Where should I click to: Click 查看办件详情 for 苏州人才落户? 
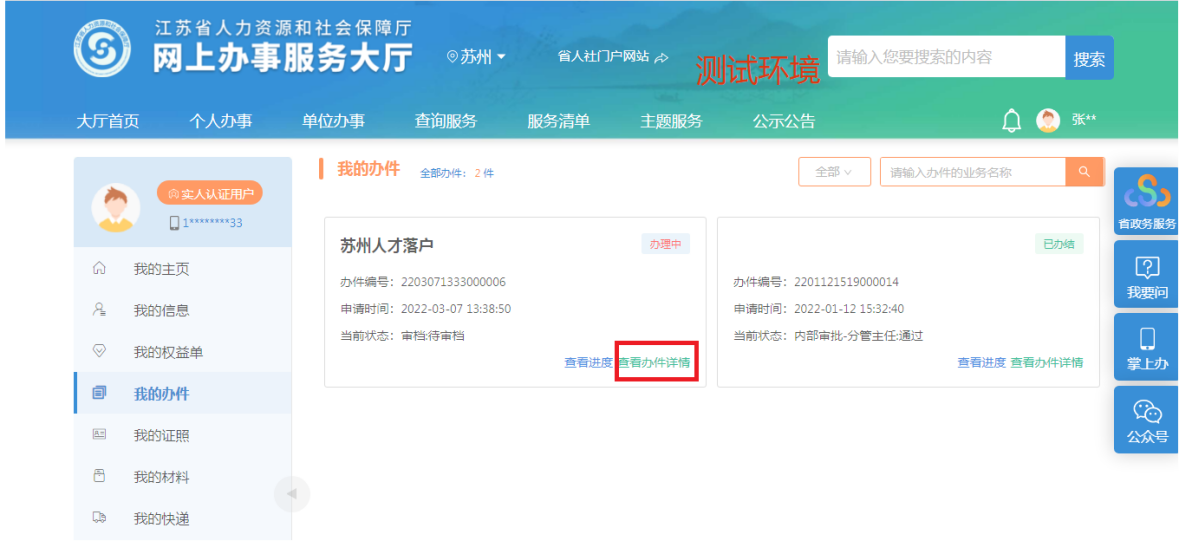[654, 363]
